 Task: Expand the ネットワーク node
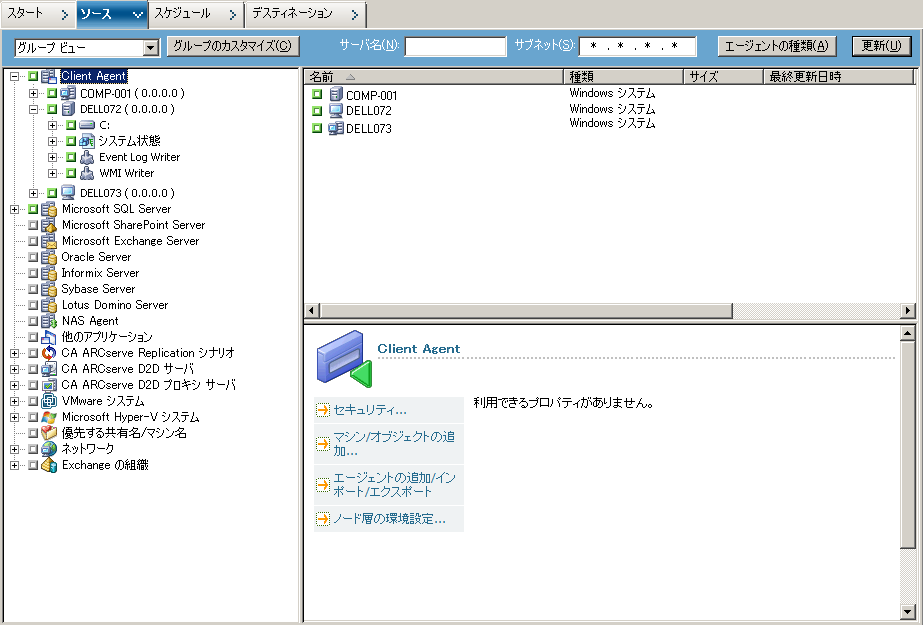(x=15, y=449)
